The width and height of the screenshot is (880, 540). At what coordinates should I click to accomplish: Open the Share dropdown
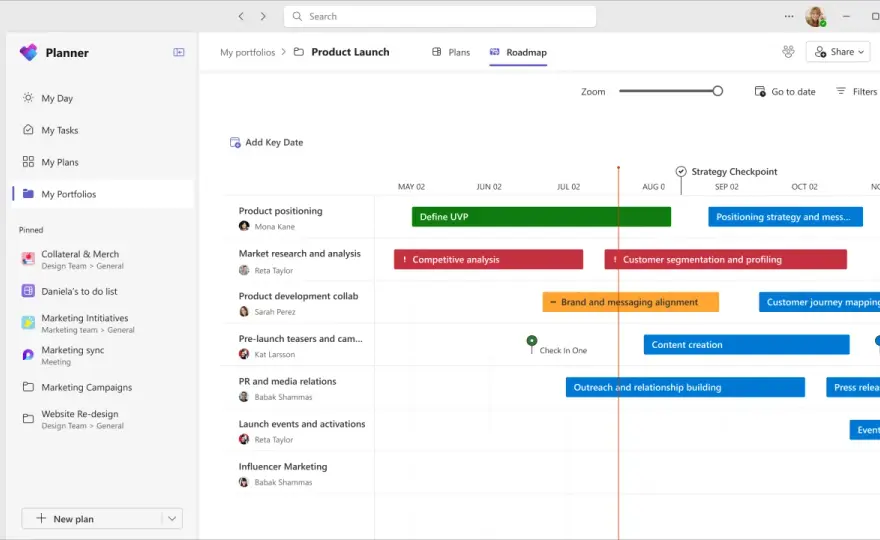click(x=838, y=52)
